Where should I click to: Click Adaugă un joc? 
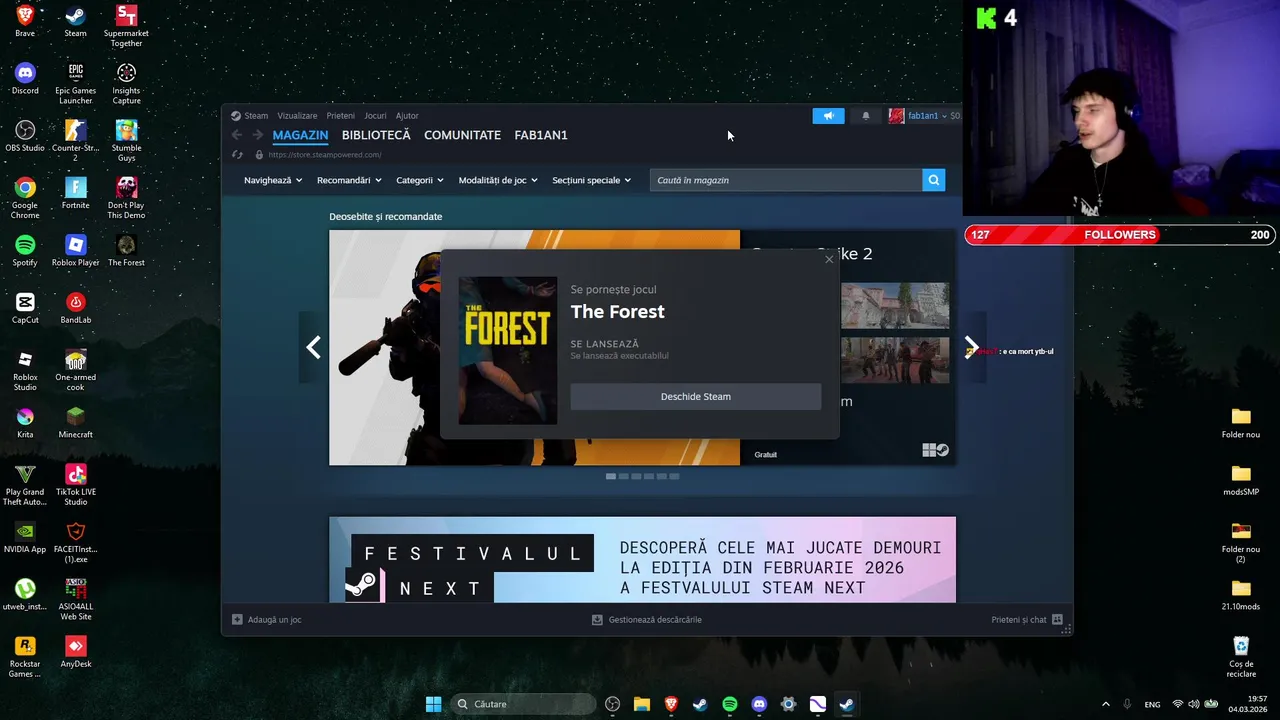(x=267, y=620)
